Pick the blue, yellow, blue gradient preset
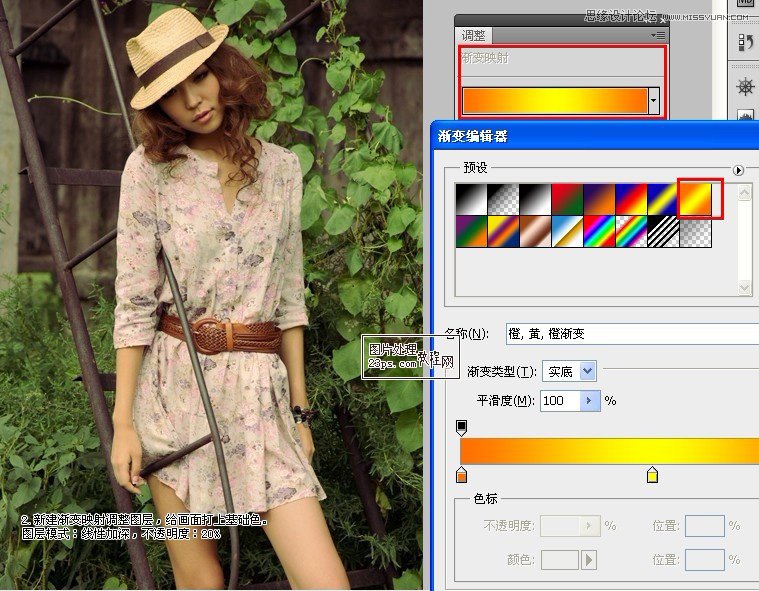This screenshot has height=591, width=759. click(663, 199)
